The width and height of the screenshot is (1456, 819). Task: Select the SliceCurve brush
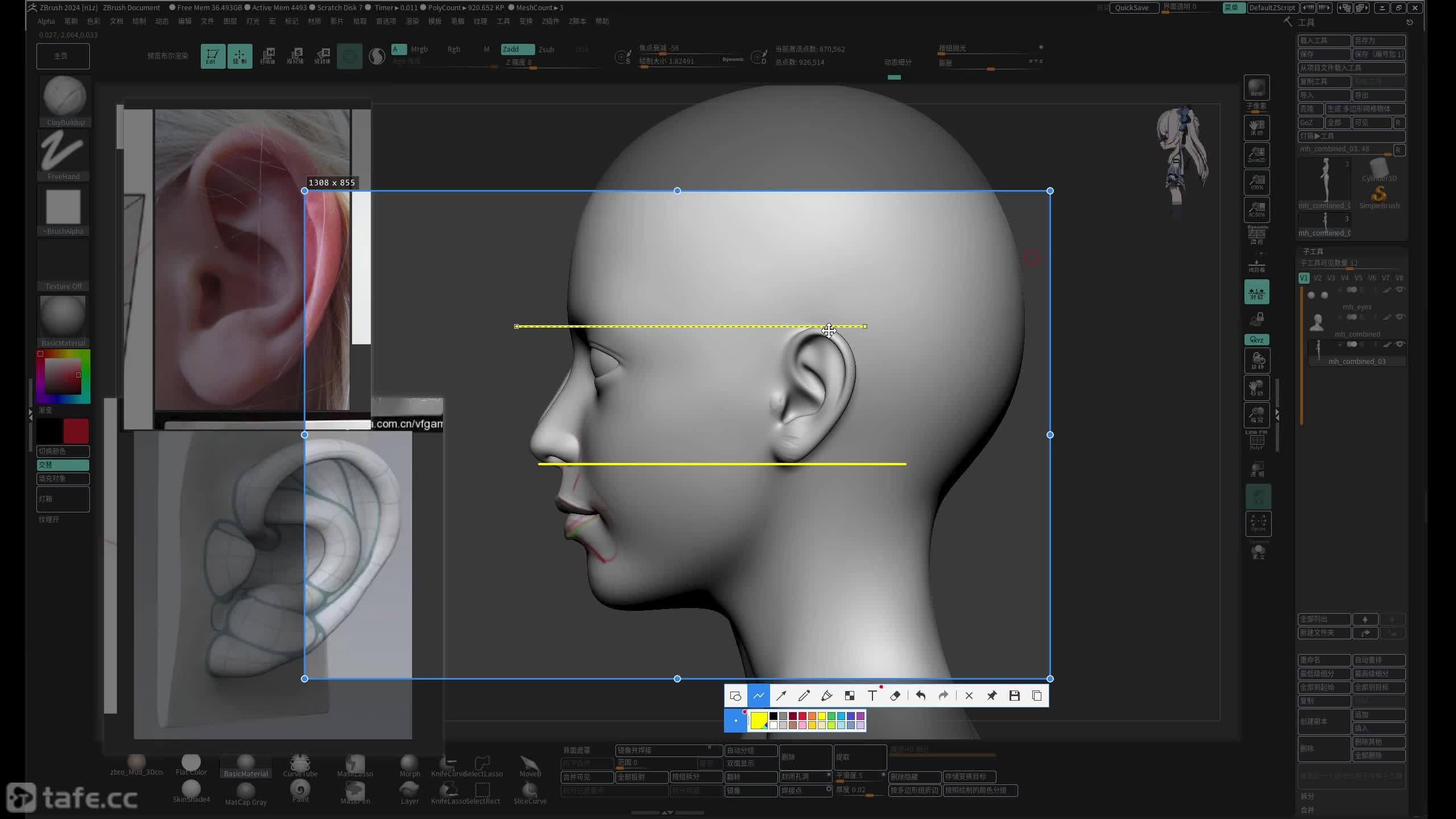(x=530, y=793)
